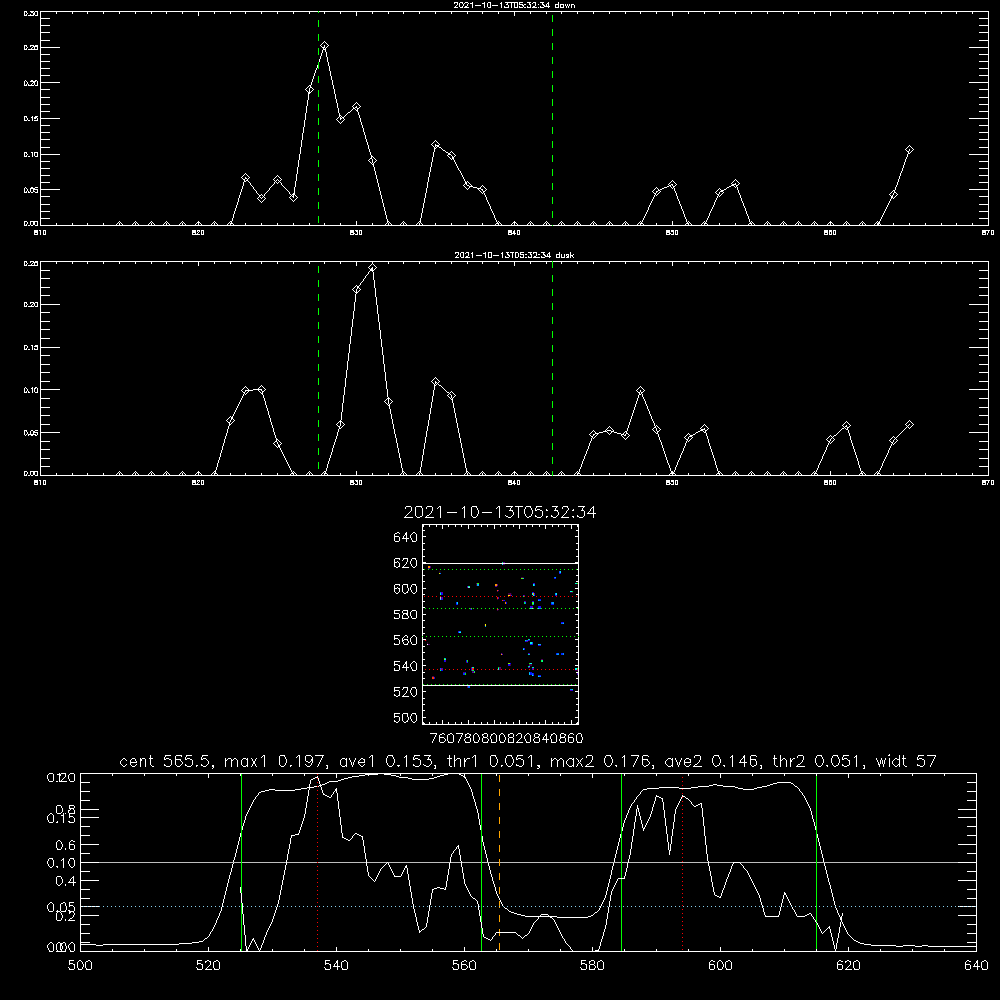Click x-axis label 560 of bottom plot

point(464,966)
